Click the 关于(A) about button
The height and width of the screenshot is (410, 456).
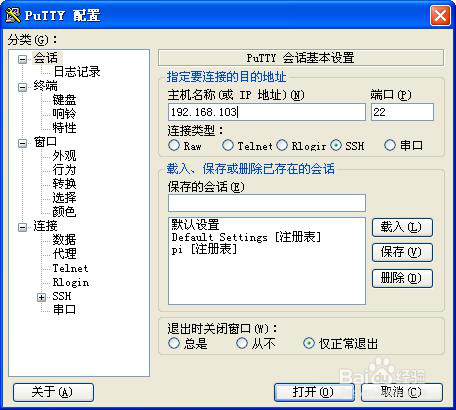point(53,392)
